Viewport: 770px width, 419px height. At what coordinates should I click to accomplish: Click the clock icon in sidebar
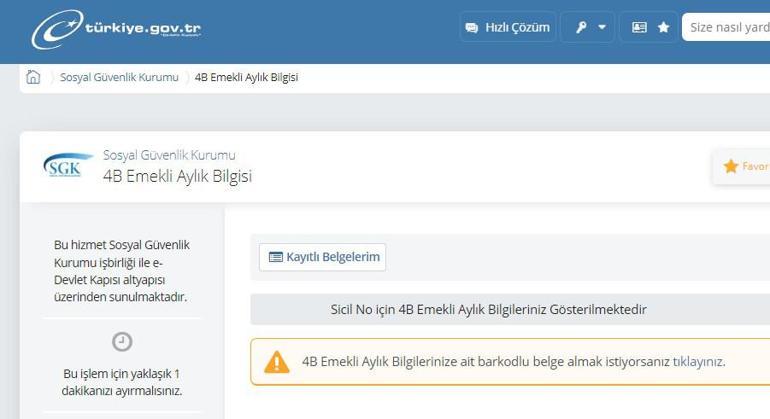[122, 342]
